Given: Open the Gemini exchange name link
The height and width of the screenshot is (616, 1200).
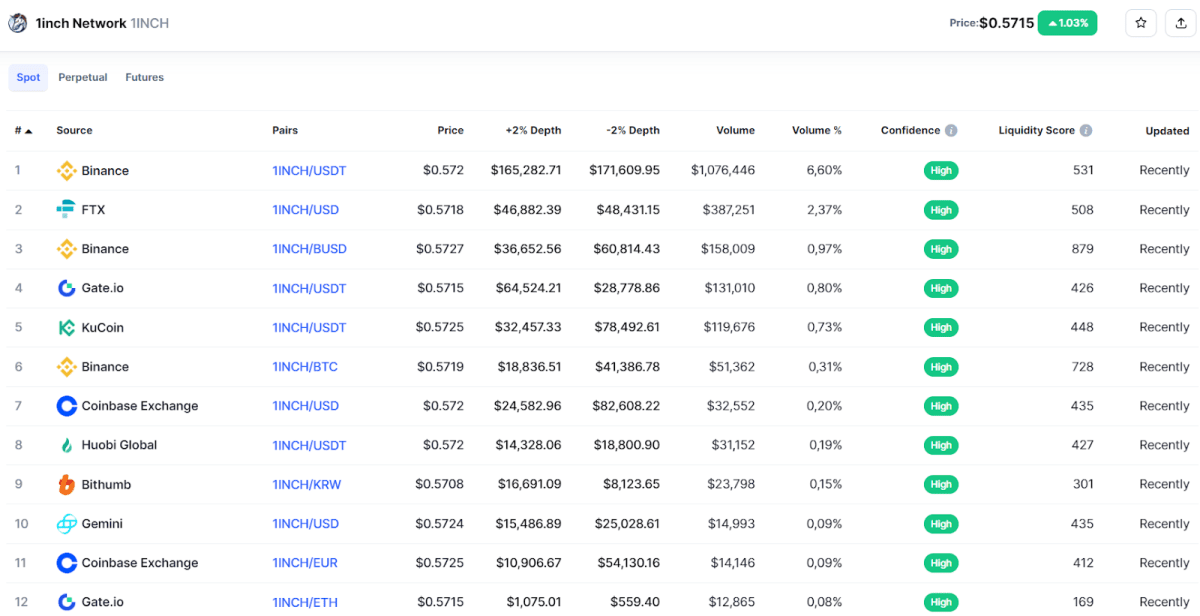Looking at the screenshot, I should [x=102, y=523].
